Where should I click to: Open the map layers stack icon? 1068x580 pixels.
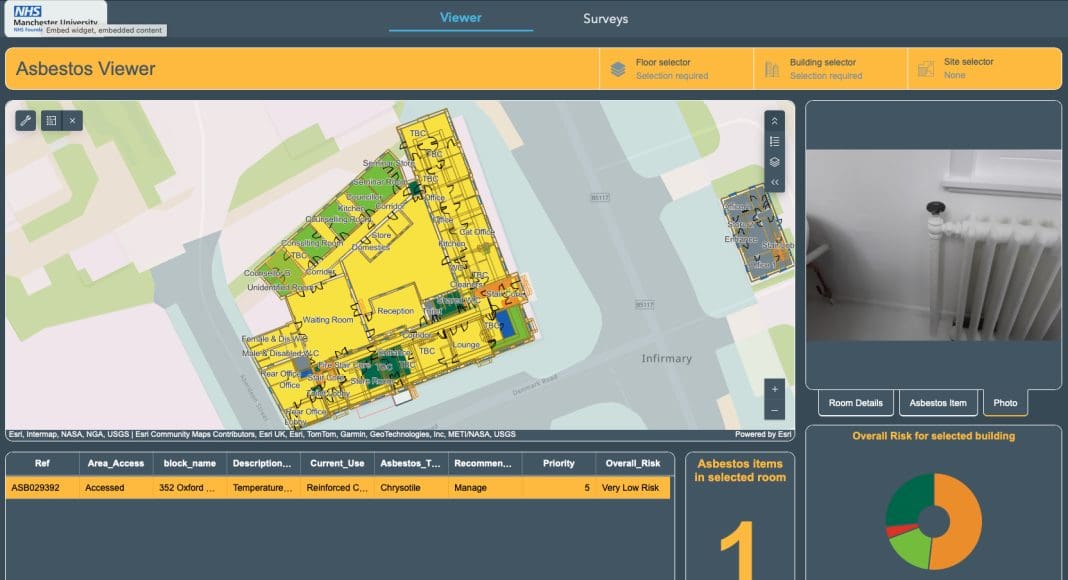click(775, 162)
